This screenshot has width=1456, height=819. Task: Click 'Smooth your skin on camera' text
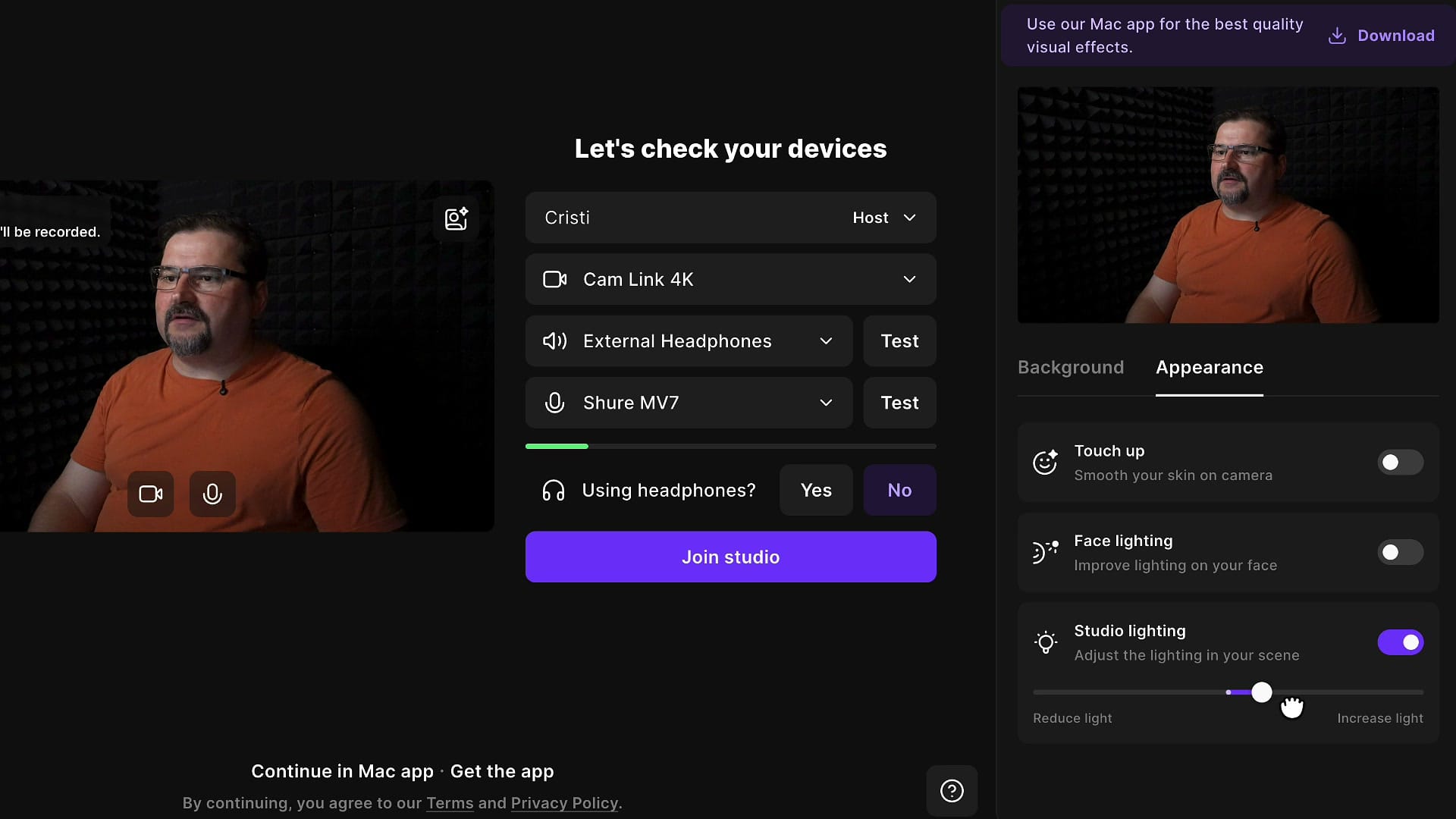(x=1173, y=475)
